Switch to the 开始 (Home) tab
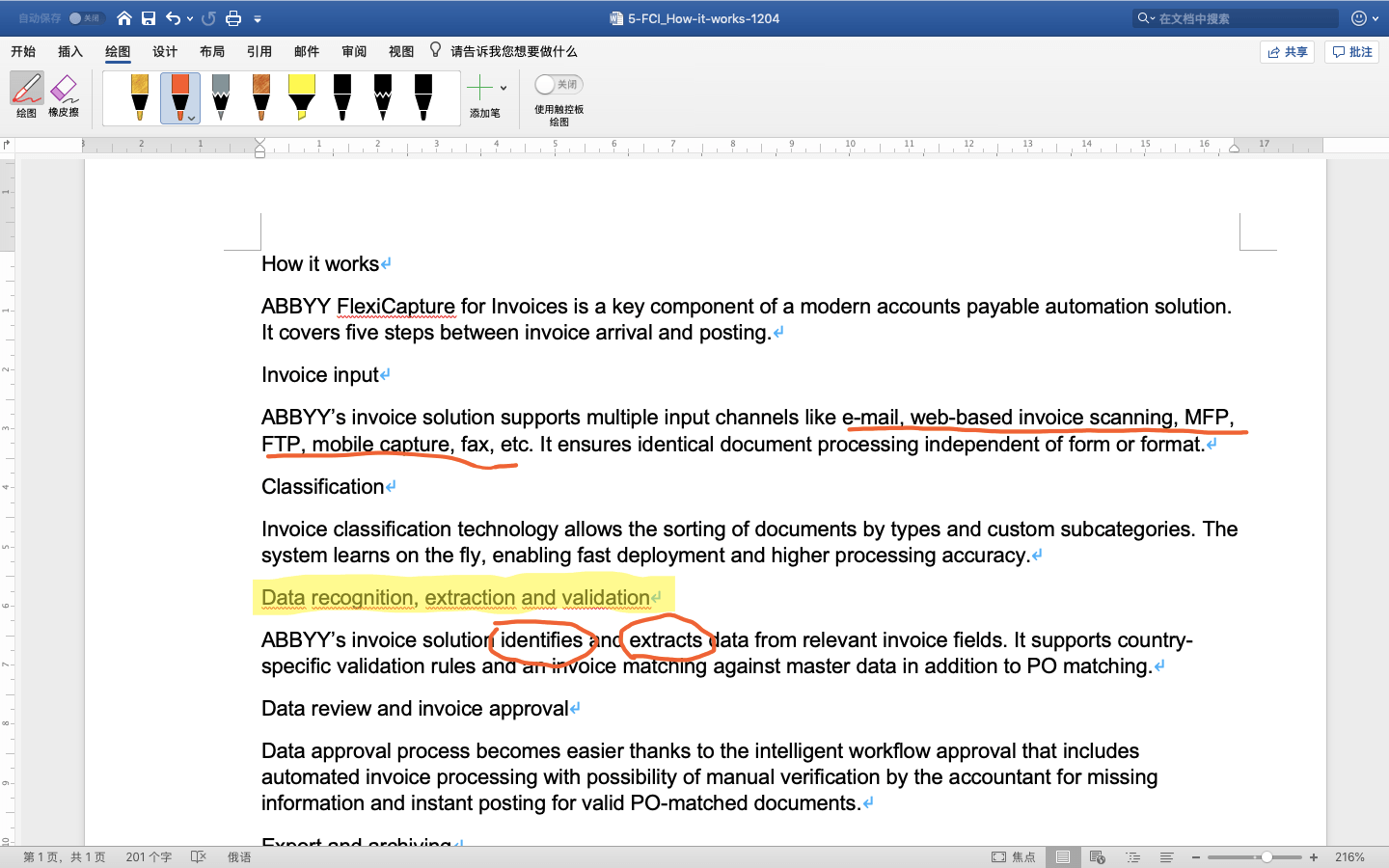The image size is (1389, 868). pyautogui.click(x=23, y=51)
